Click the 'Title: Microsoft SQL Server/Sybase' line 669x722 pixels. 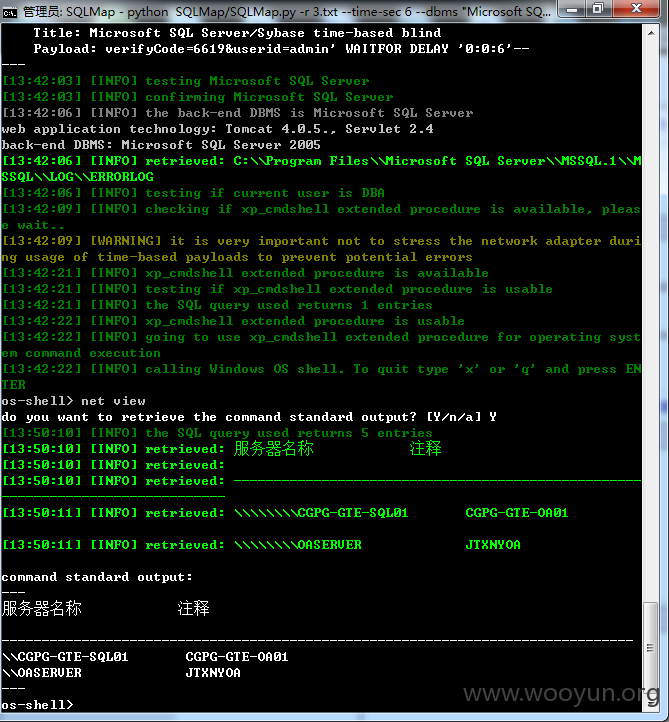pyautogui.click(x=237, y=33)
